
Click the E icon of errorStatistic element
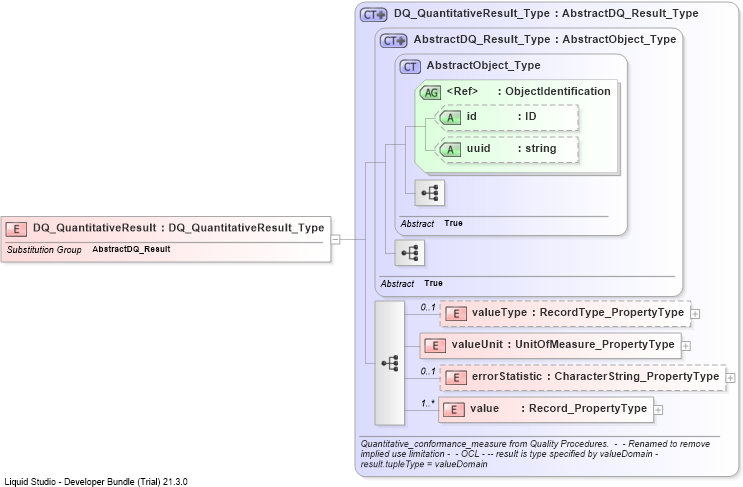click(x=456, y=378)
